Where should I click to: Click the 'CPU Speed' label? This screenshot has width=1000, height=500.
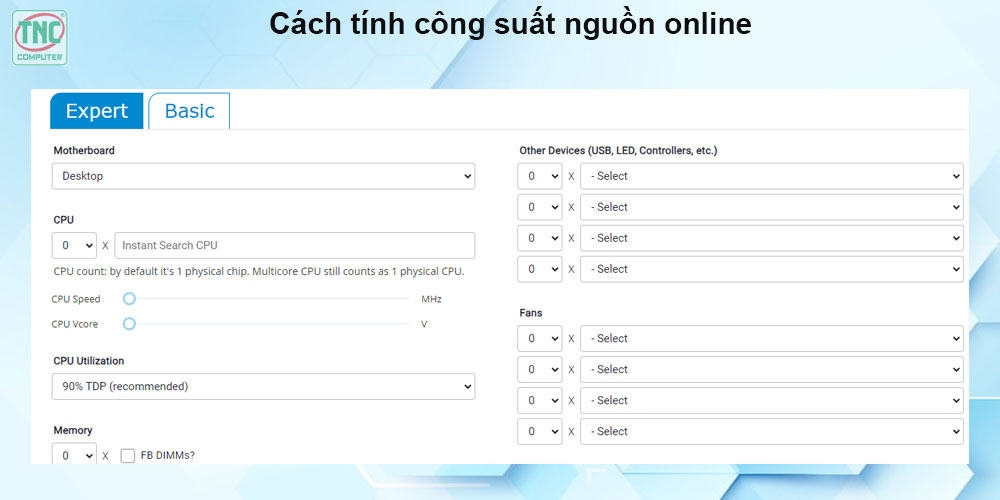(x=76, y=299)
